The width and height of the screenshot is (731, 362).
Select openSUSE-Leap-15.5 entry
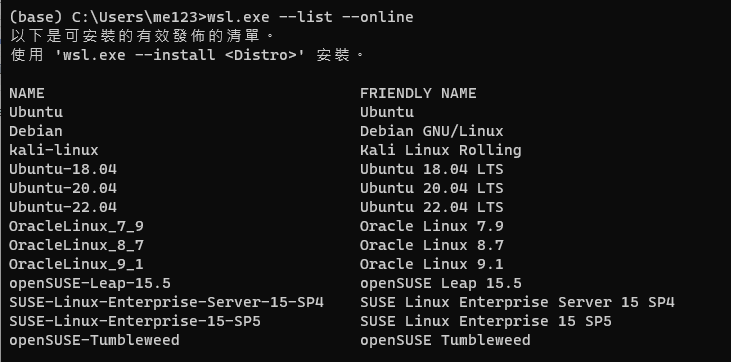coord(90,284)
